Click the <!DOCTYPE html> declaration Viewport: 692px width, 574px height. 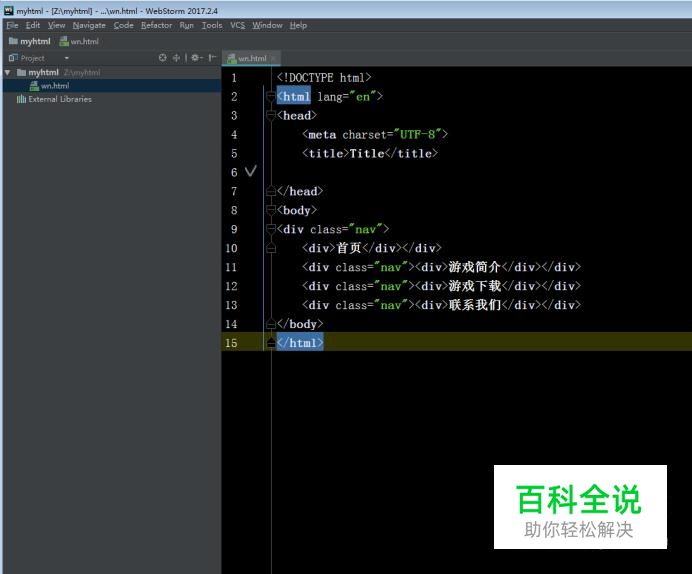click(x=324, y=78)
